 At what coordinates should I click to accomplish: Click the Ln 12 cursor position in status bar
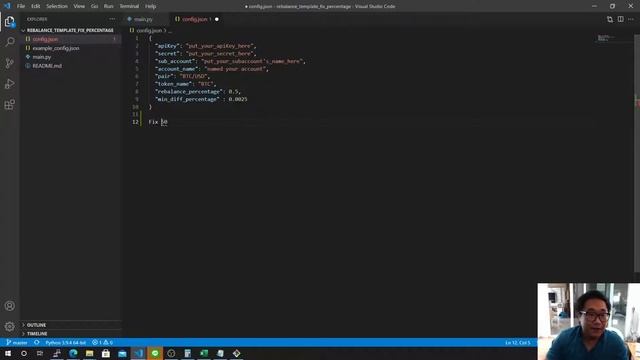(x=518, y=342)
